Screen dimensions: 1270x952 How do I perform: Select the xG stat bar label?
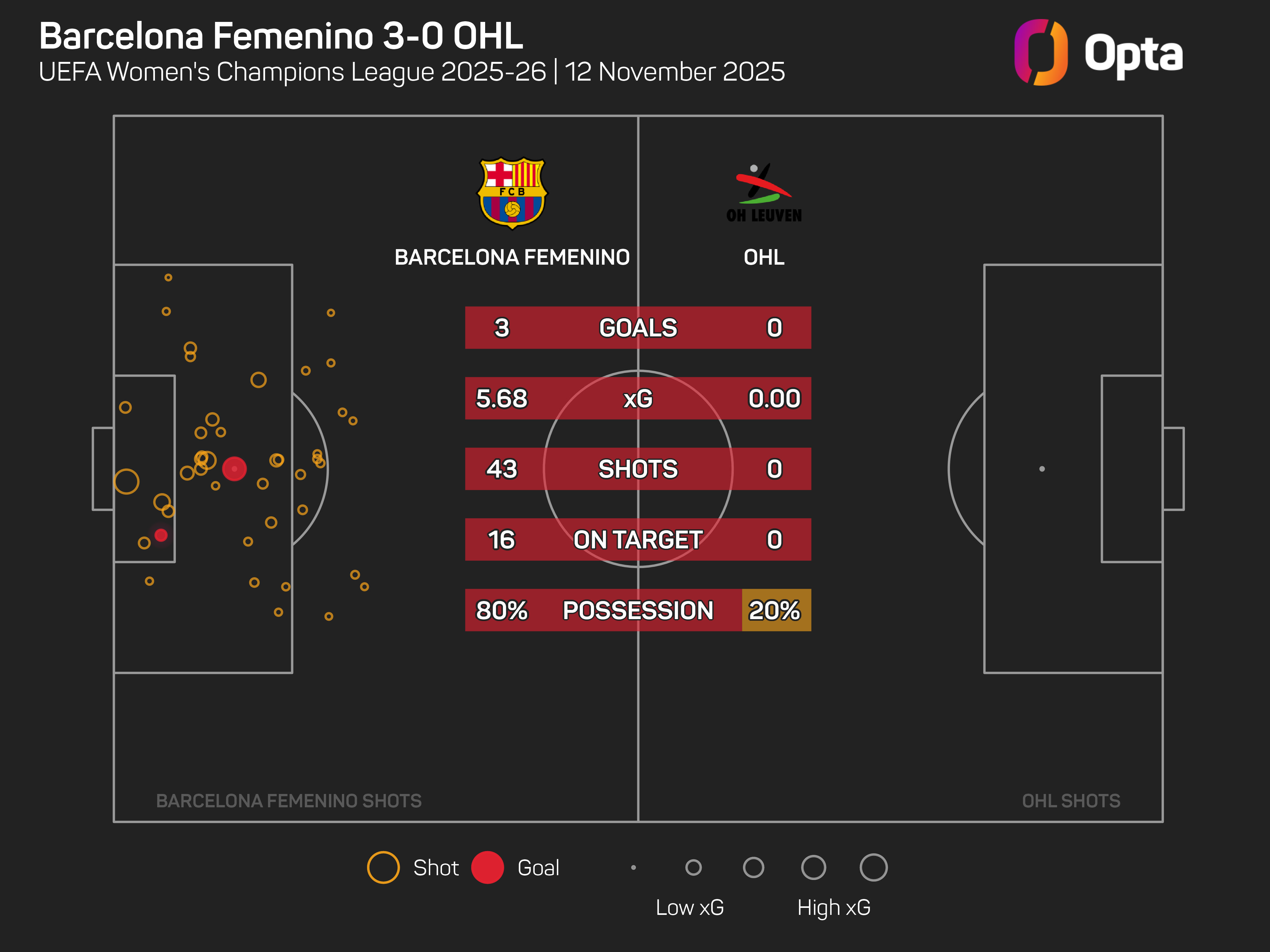(x=638, y=398)
